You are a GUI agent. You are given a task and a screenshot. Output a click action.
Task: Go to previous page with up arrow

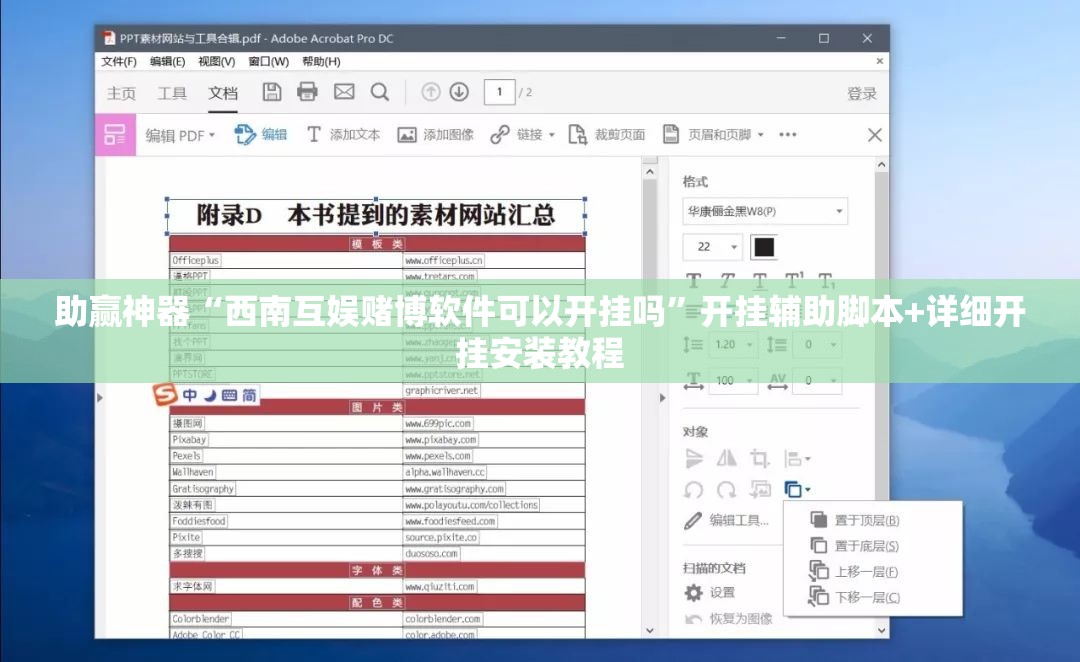click(x=430, y=92)
